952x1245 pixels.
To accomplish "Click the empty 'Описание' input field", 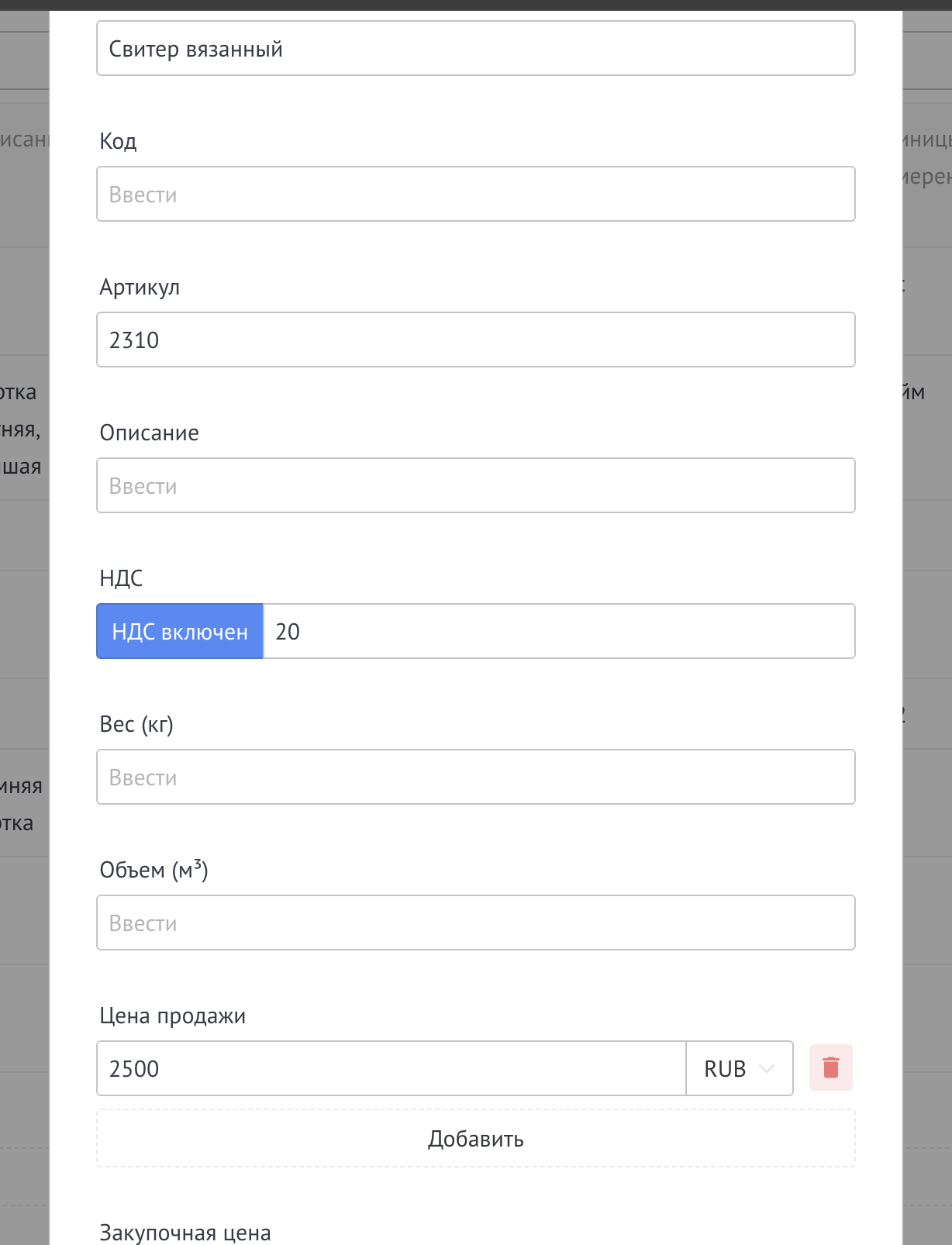I will (475, 485).
